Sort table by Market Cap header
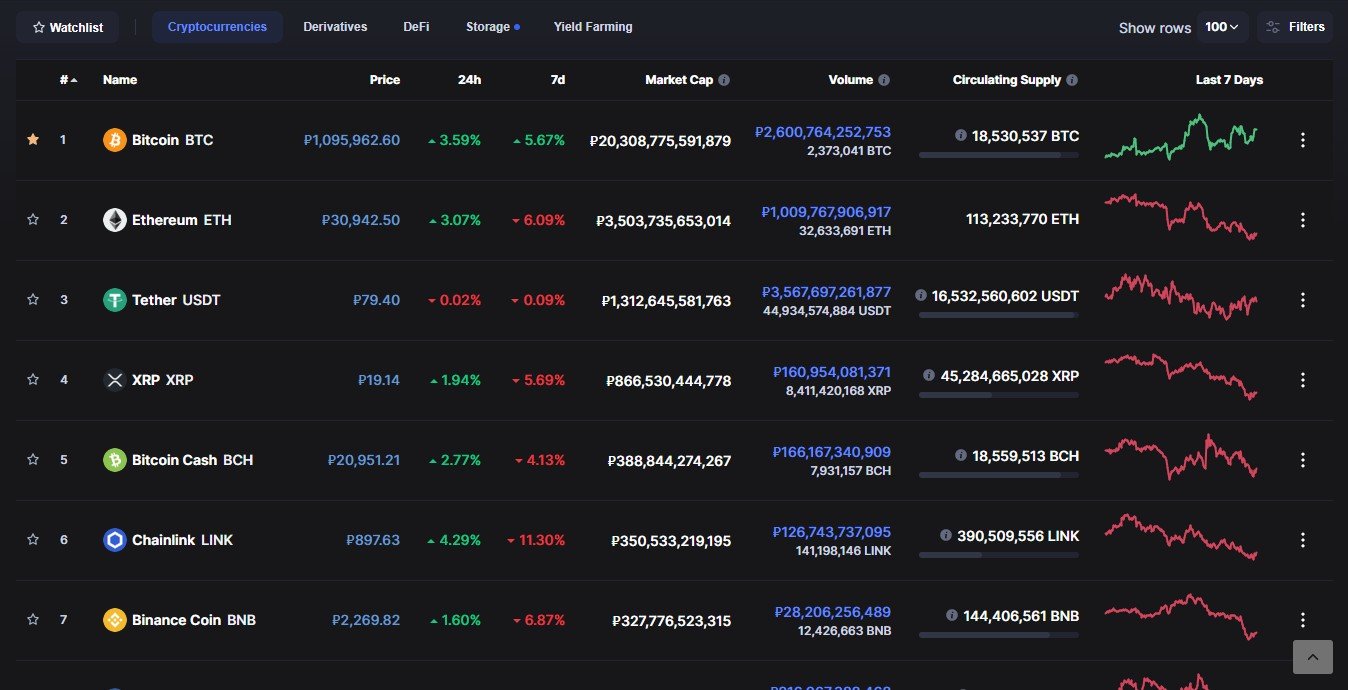1348x690 pixels. [x=679, y=80]
